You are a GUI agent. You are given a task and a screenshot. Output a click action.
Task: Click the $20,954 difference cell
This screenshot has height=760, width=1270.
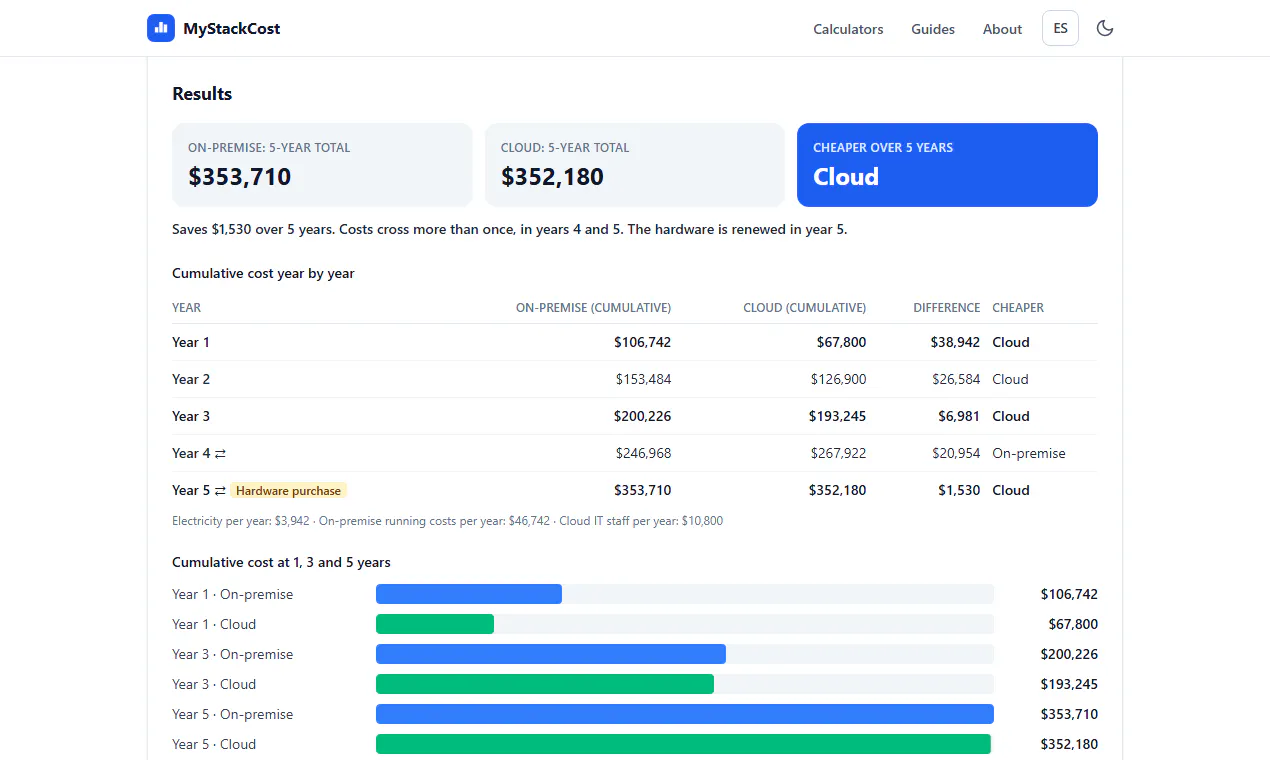(956, 453)
